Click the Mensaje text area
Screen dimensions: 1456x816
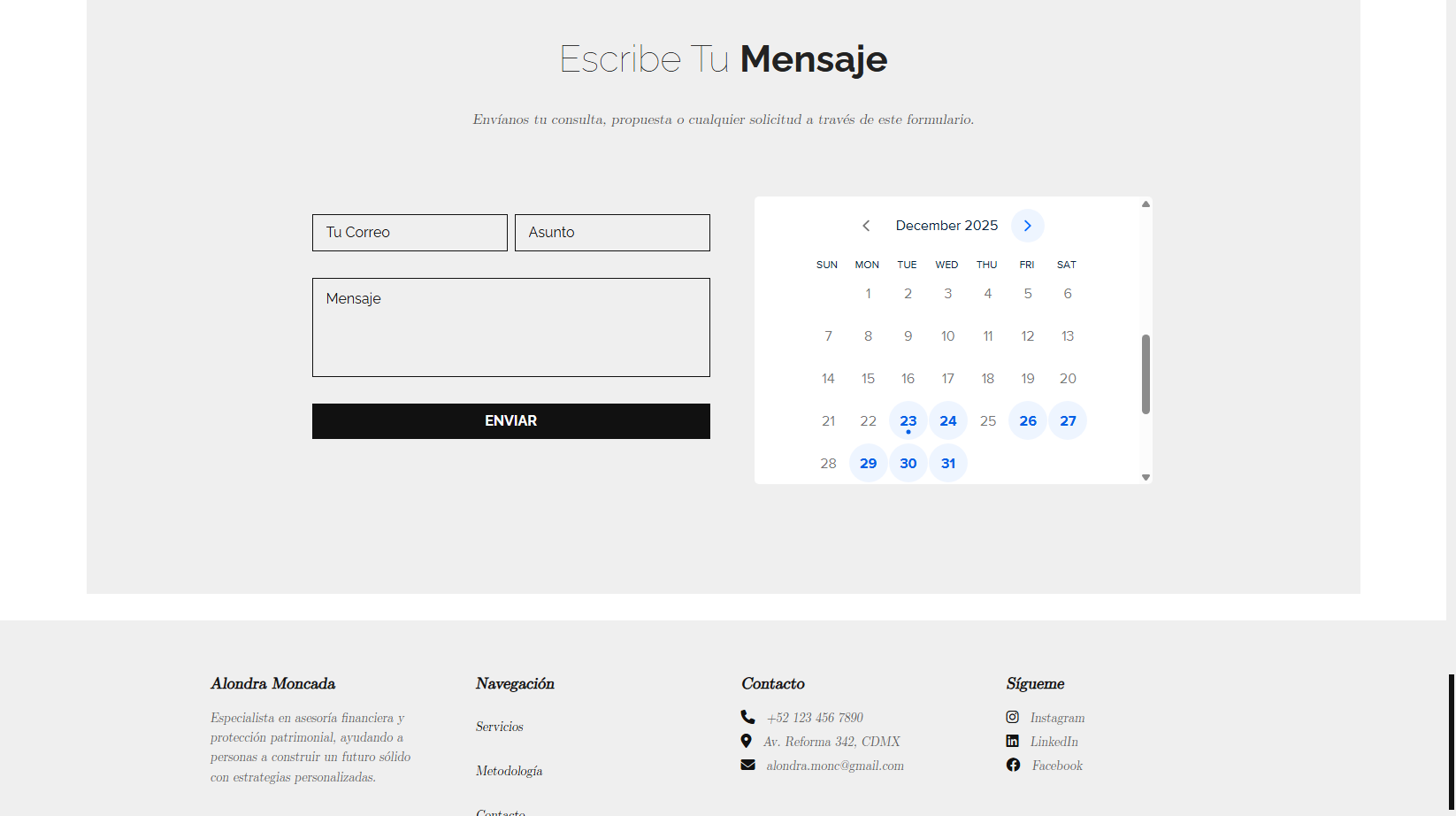[x=510, y=327]
